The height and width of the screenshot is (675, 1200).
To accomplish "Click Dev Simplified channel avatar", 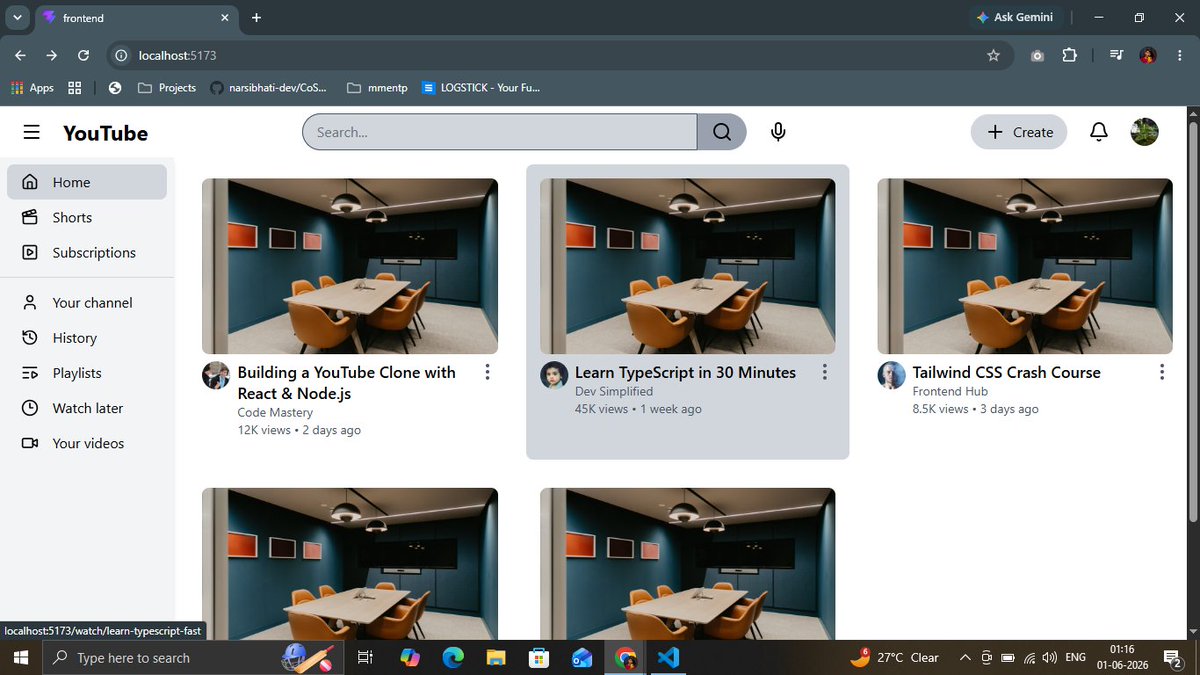I will tap(554, 376).
